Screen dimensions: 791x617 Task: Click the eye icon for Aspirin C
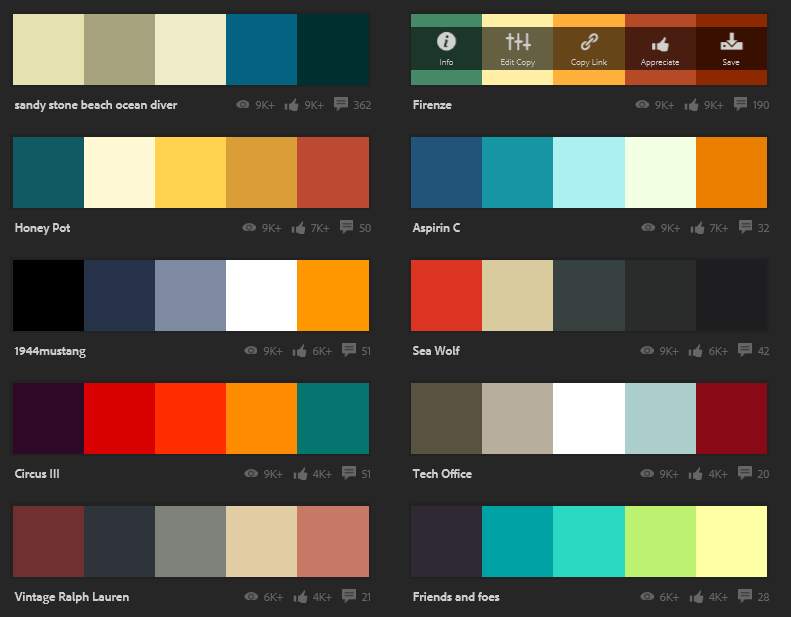(648, 228)
